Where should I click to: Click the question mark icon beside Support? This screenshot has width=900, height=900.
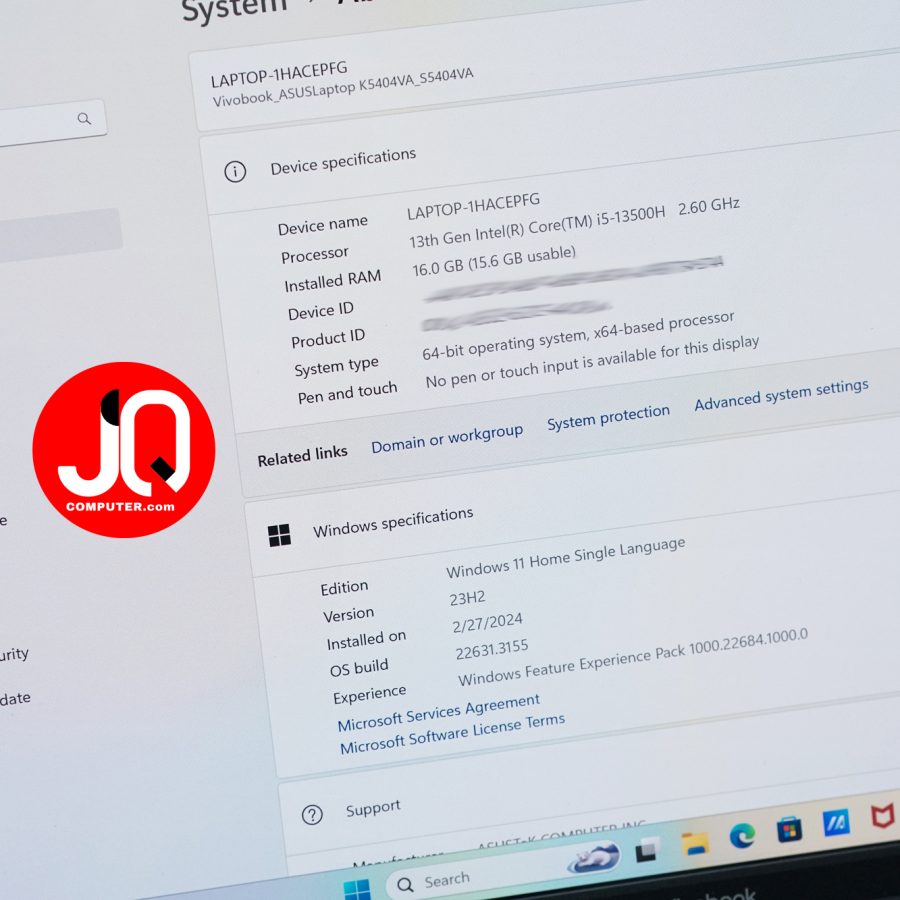point(312,814)
